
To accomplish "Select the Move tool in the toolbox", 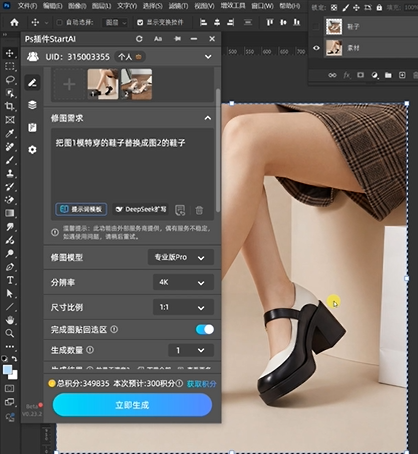I will tap(10, 53).
